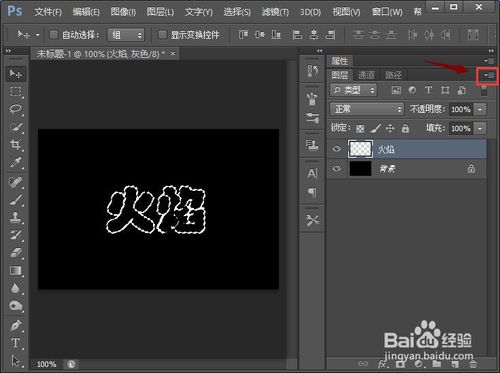Open the tool preset picker arrow
Viewport: 500px width, 373px height.
pos(38,35)
